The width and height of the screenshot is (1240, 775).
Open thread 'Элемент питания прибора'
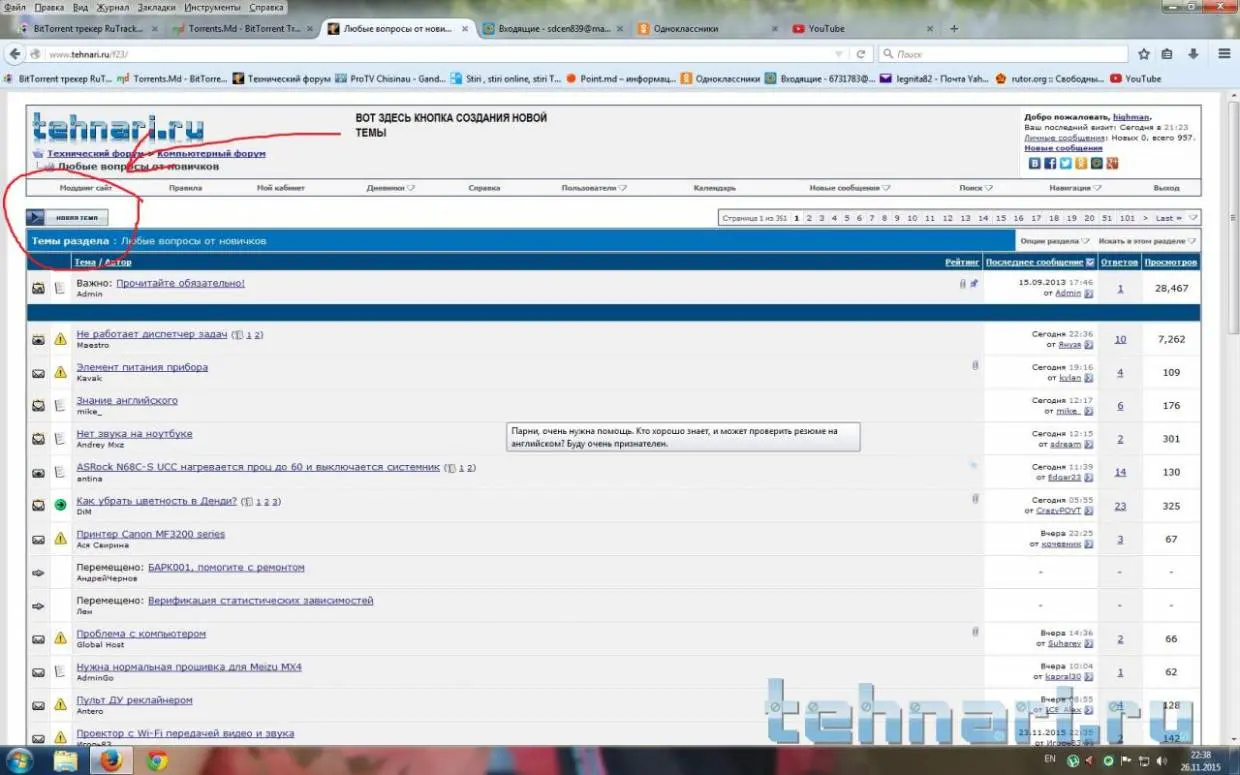pos(142,367)
